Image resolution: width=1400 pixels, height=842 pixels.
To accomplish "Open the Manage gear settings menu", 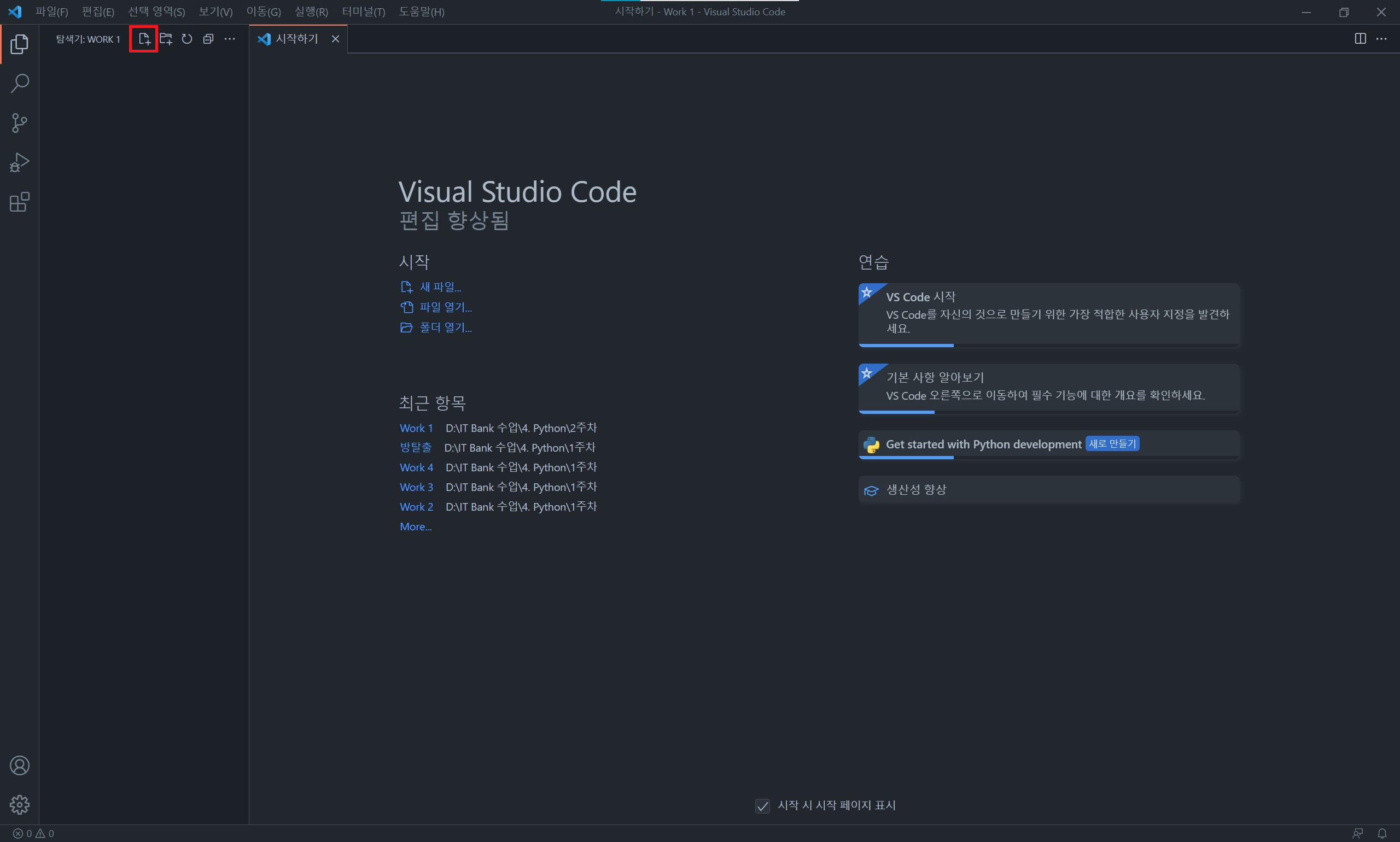I will 20,804.
